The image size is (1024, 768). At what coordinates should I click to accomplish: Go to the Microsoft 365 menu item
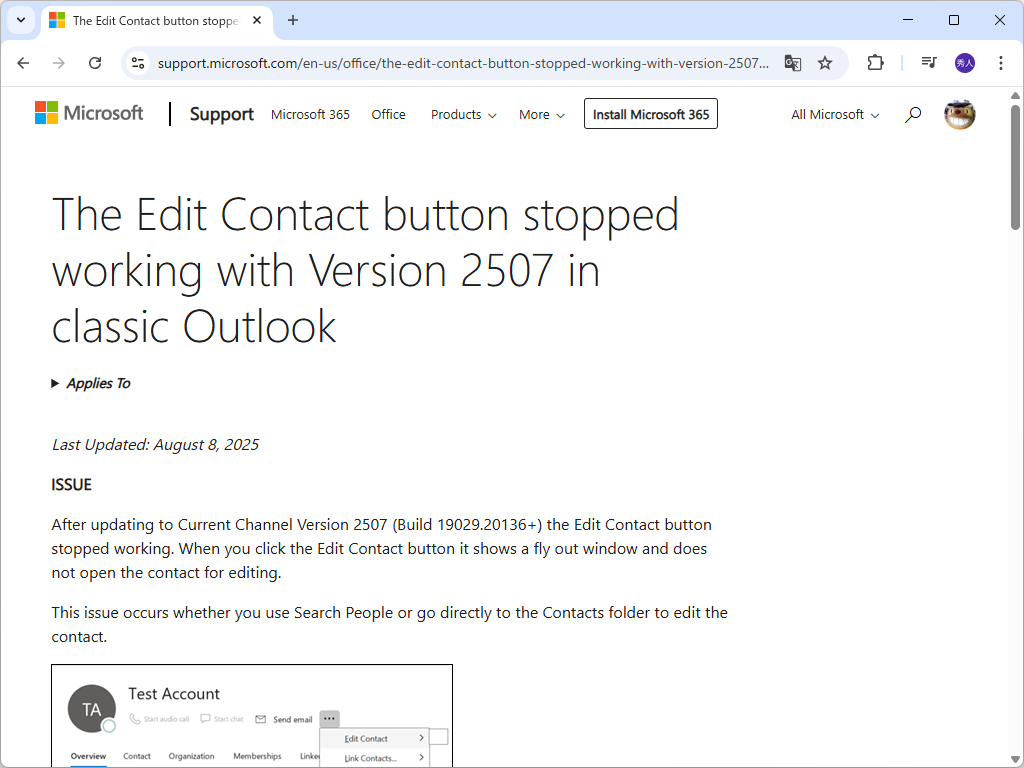coord(310,115)
